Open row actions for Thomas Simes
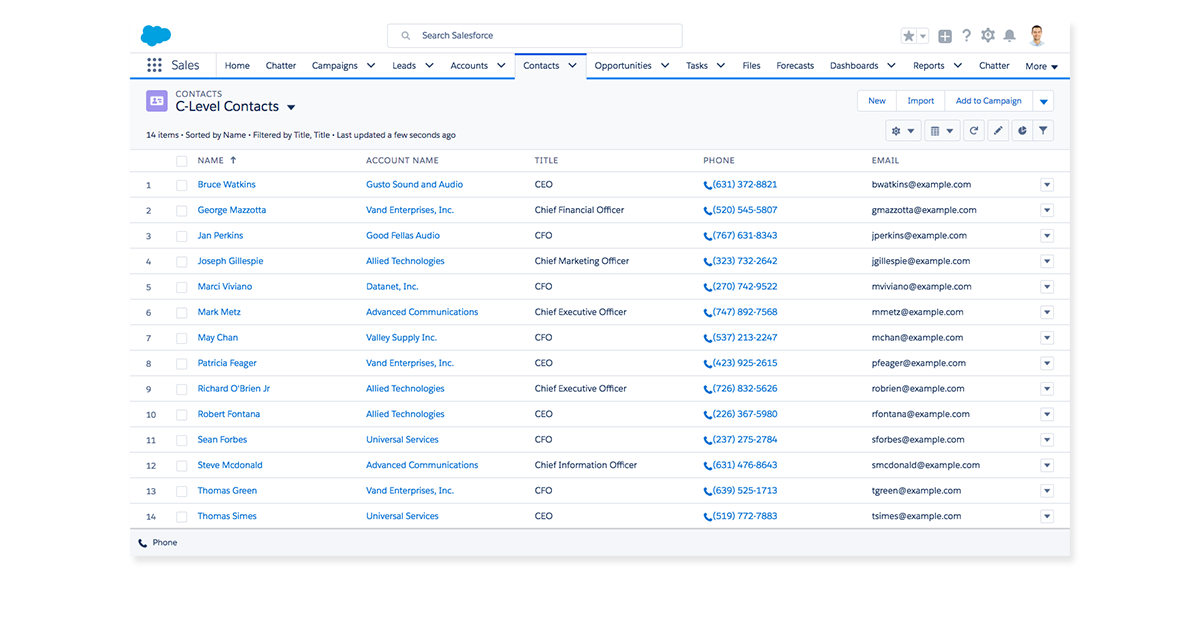Image resolution: width=1200 pixels, height=640 pixels. click(1047, 517)
